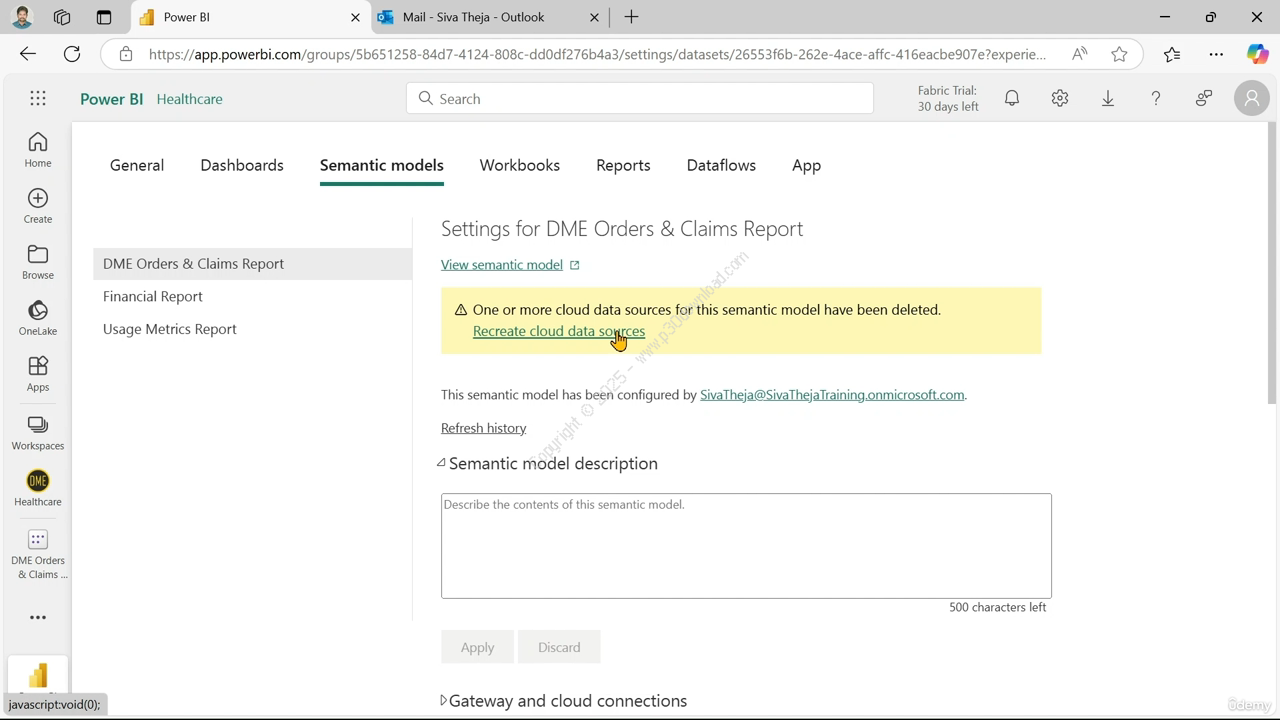Click Power BI brand link in header
This screenshot has height=720, width=1280.
pos(111,99)
